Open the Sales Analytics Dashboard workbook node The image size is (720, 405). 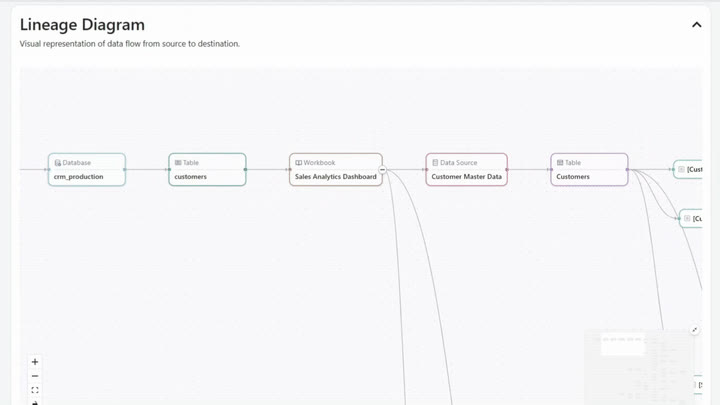336,169
